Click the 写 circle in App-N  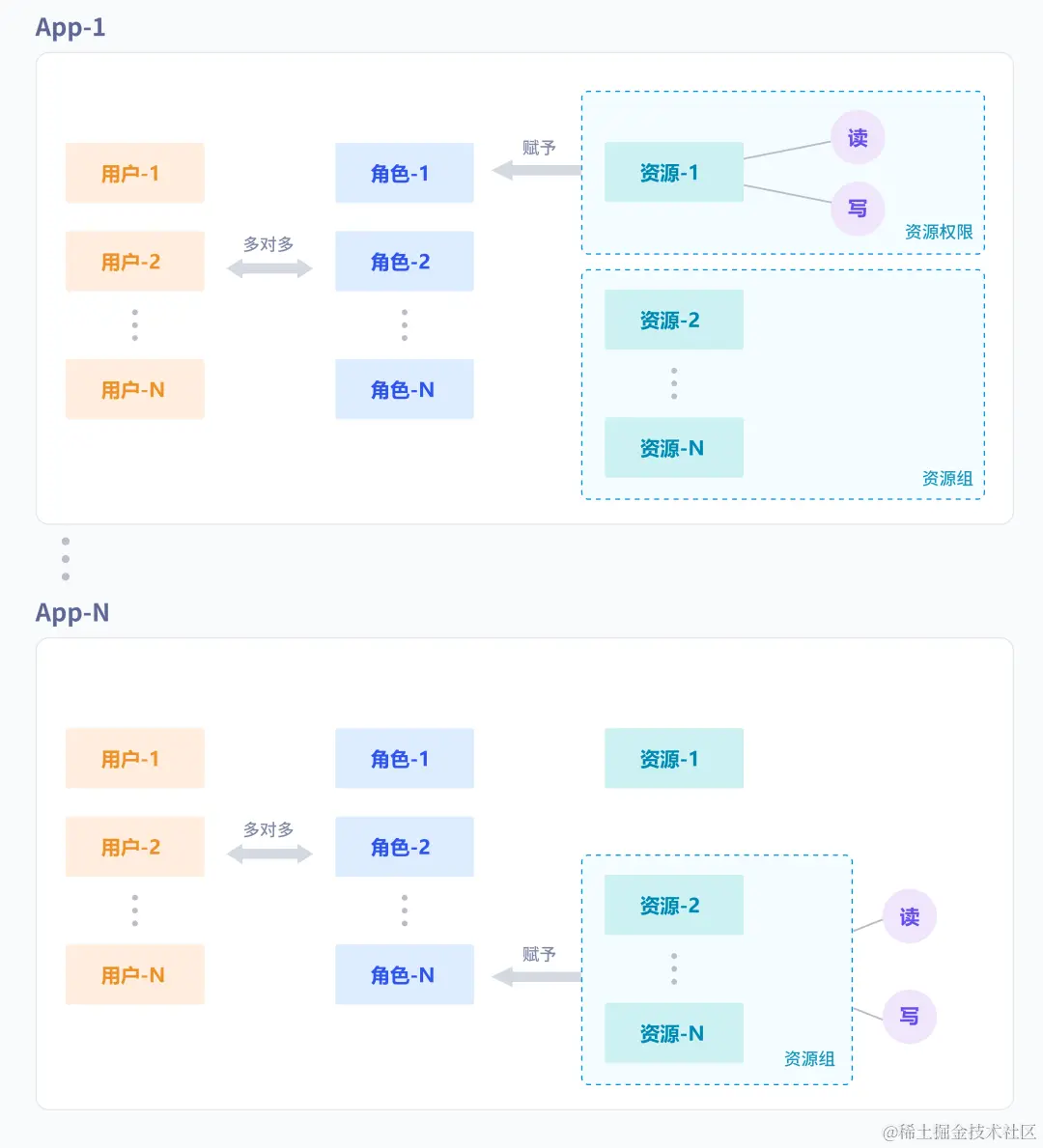(910, 1017)
